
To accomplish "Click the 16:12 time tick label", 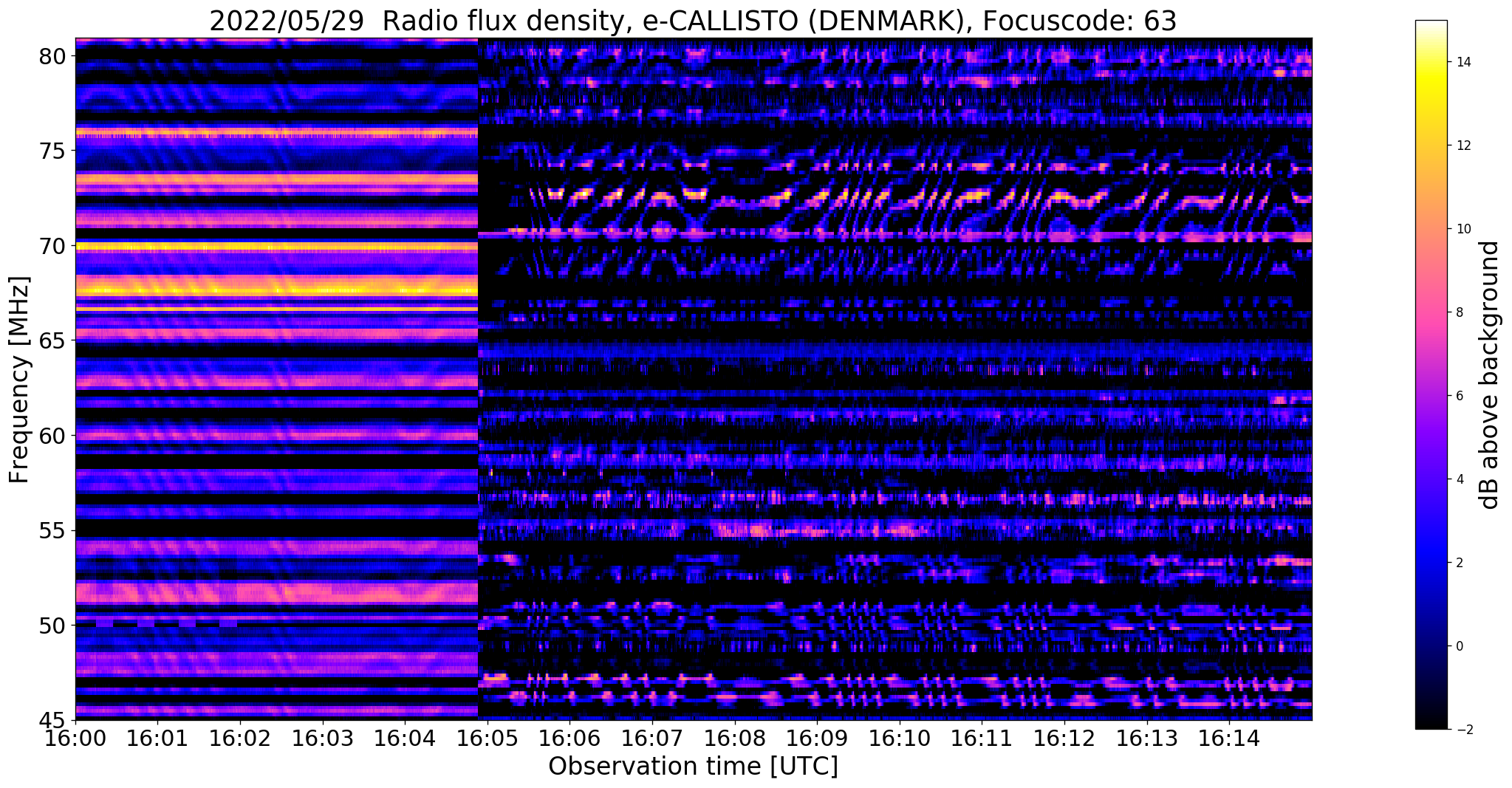I will click(1064, 737).
